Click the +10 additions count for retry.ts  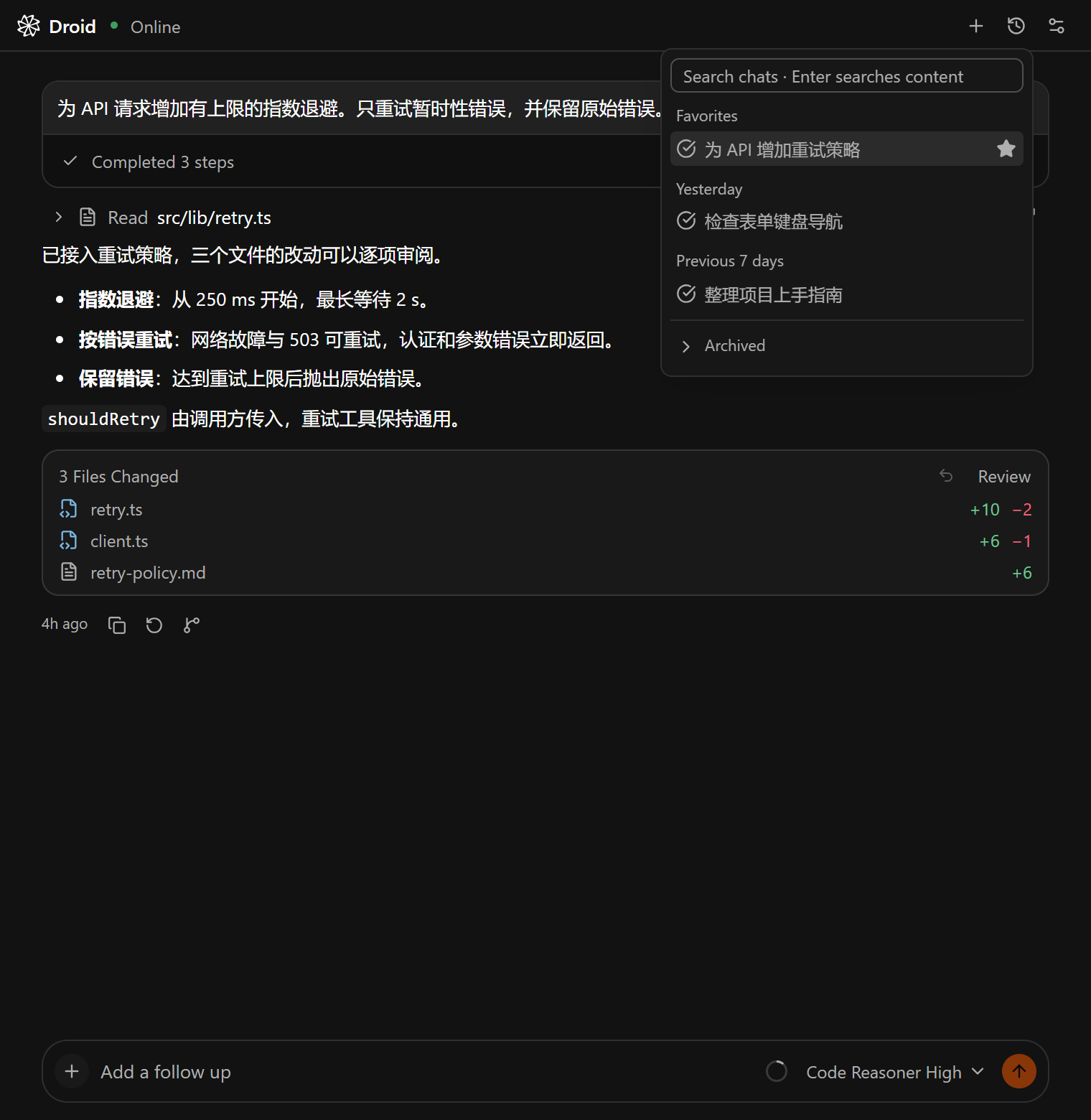click(985, 510)
